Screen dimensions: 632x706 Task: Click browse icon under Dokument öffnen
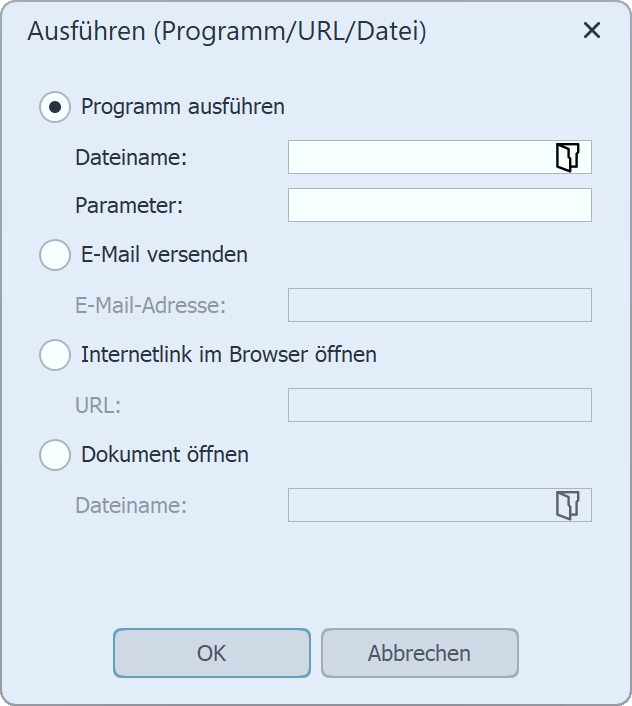(x=567, y=505)
